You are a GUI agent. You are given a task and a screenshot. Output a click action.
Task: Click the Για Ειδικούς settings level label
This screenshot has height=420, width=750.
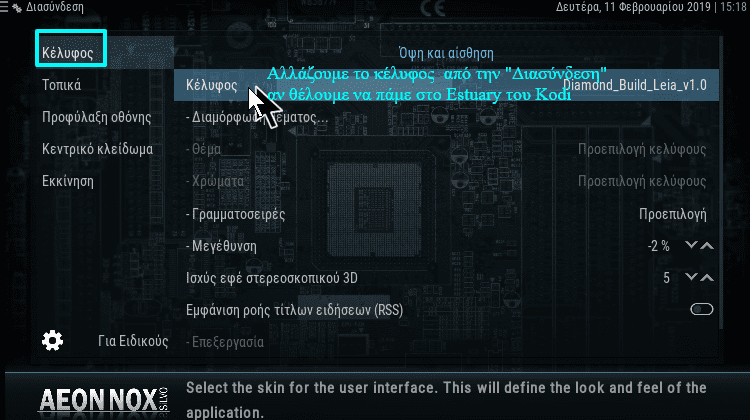point(133,341)
